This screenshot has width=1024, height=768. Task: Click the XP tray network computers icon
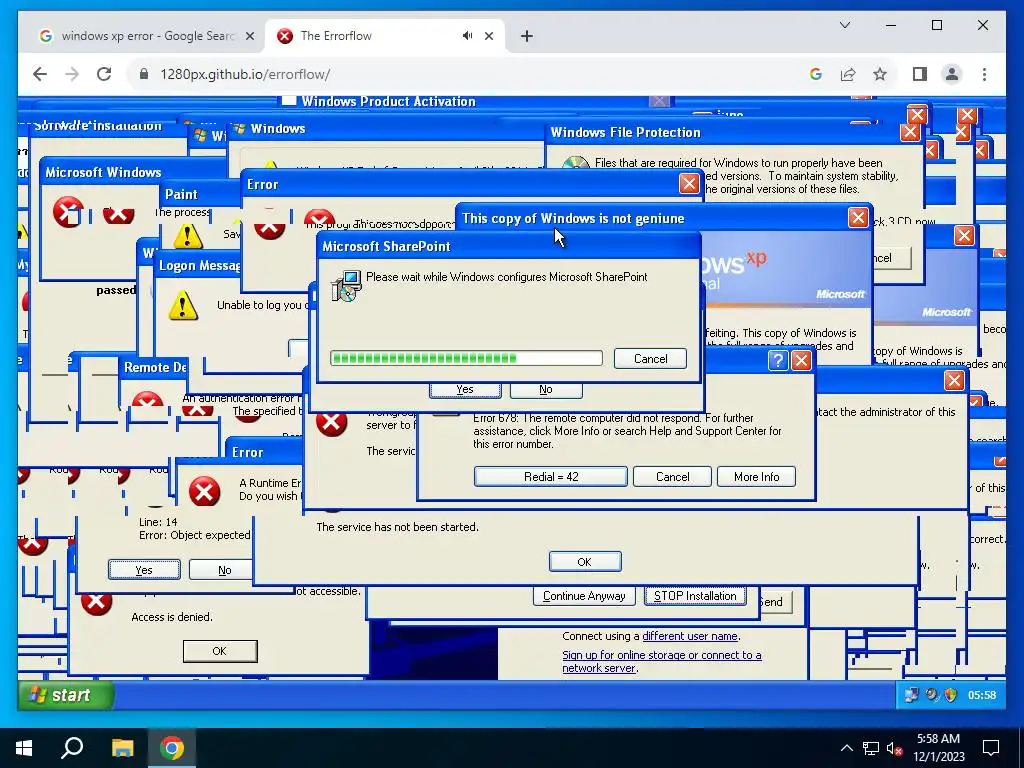tap(911, 696)
